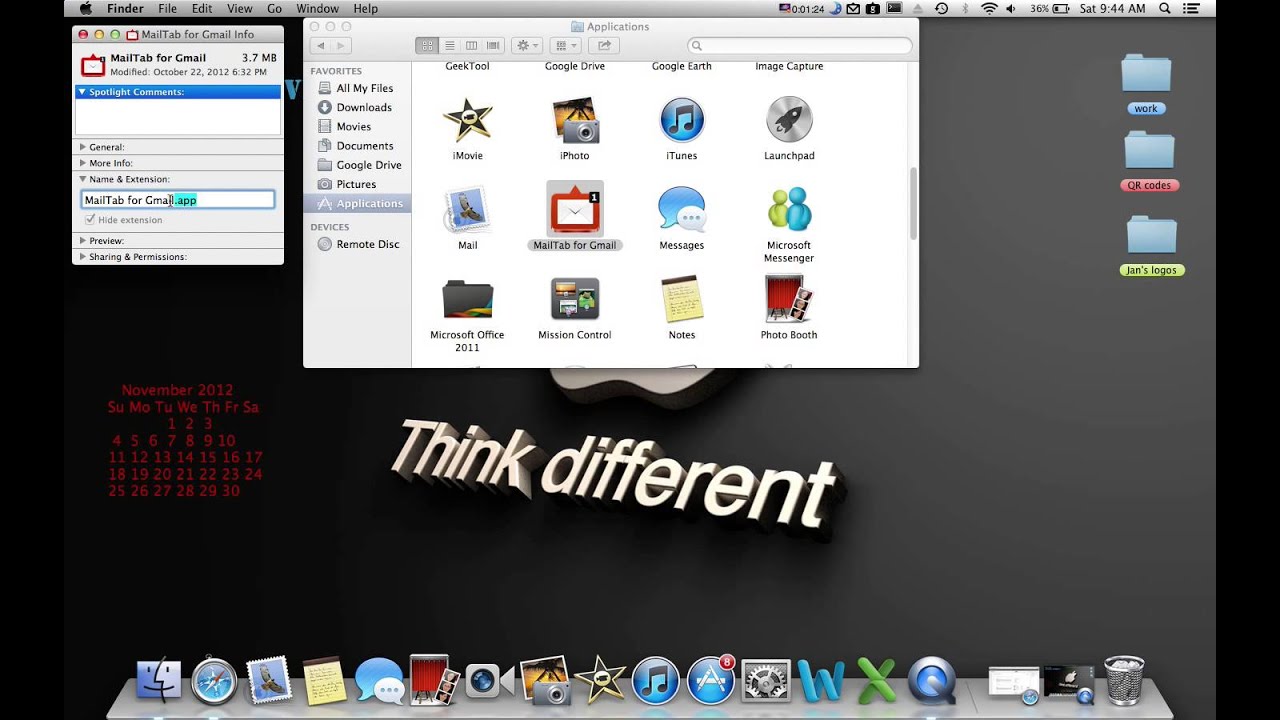Expand the Sharing & Permissions section
Viewport: 1280px width, 720px height.
coord(83,257)
